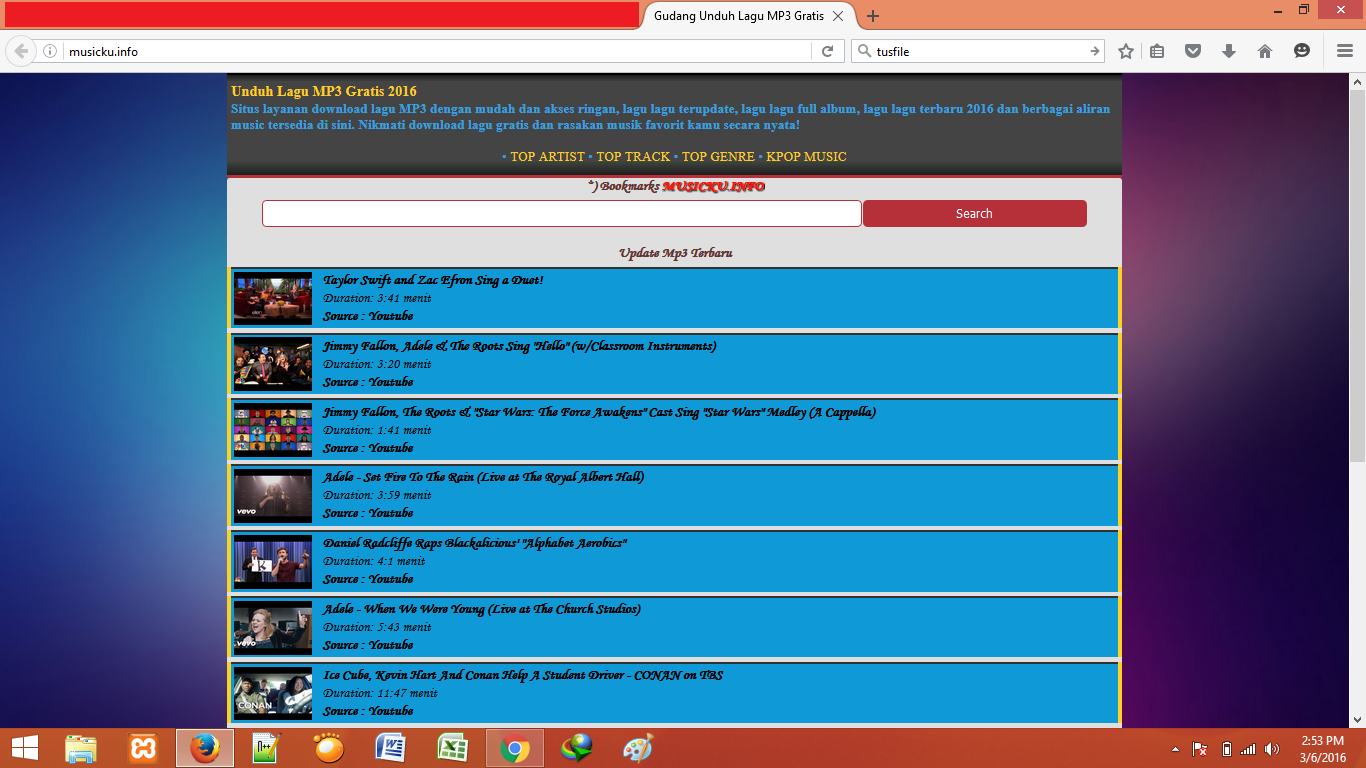Viewport: 1366px width, 768px height.
Task: Submit the tusfile search with the arrow
Action: [x=1095, y=51]
